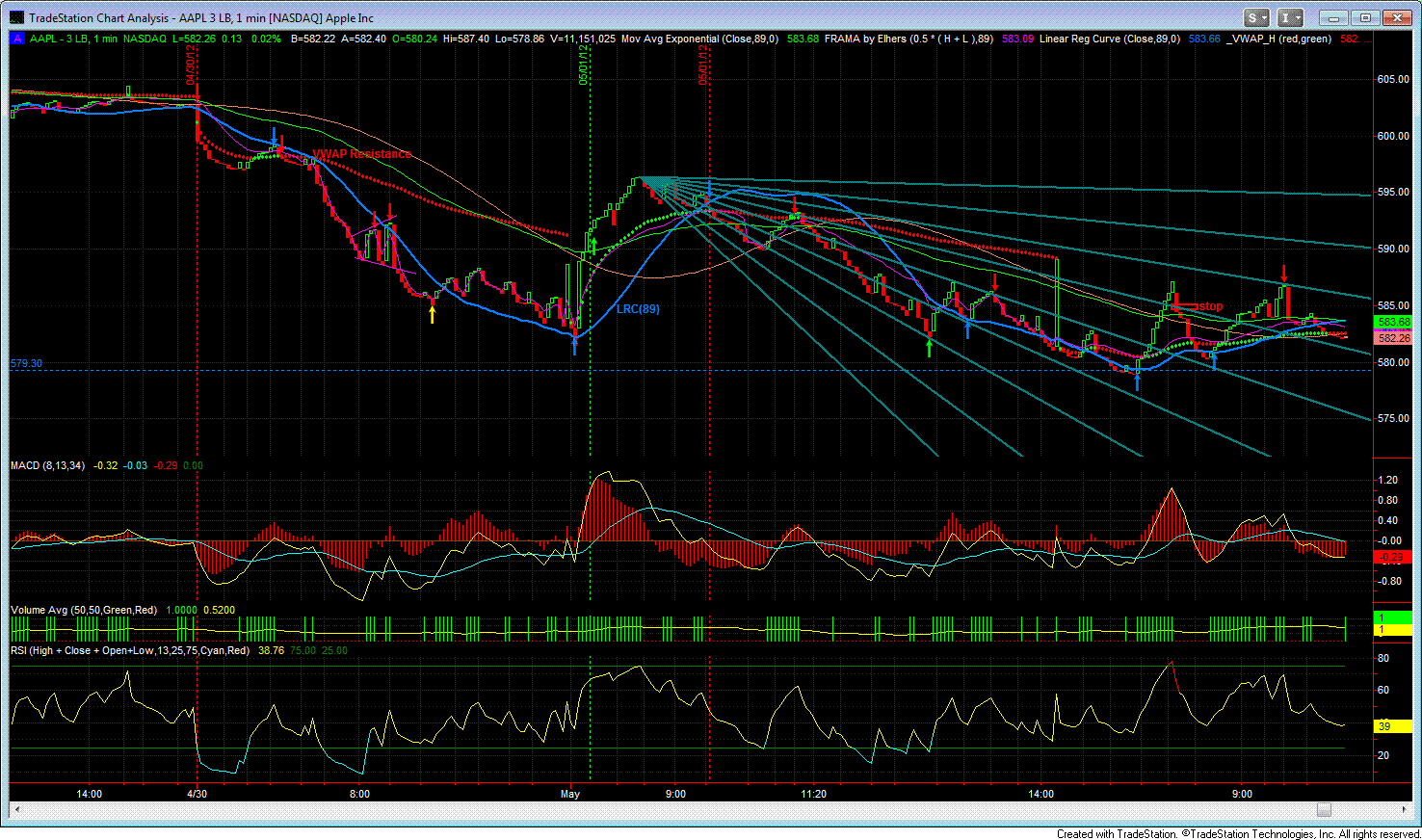1422x840 pixels.
Task: Click the last price "L=582.26" in the status line
Action: [194, 39]
